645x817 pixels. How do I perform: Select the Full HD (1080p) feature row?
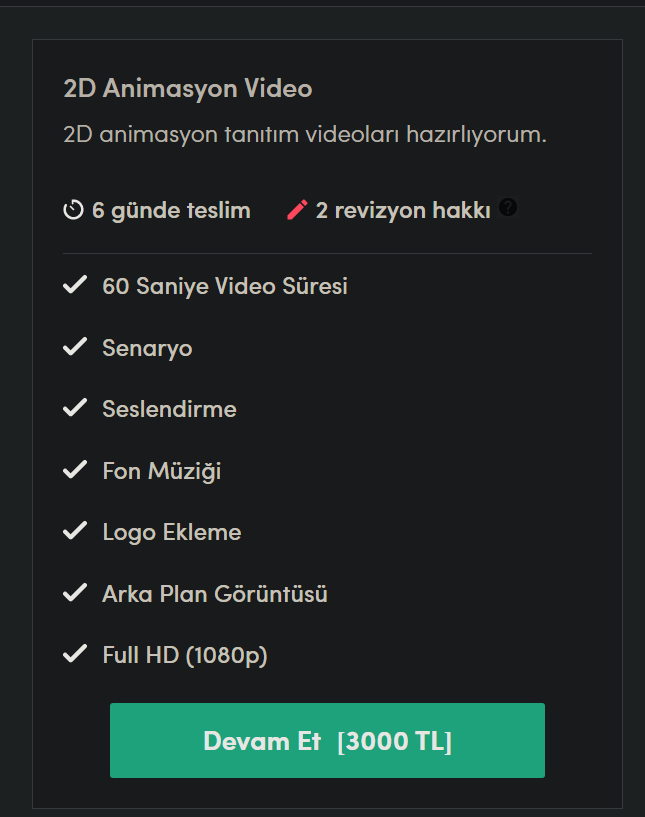pyautogui.click(x=185, y=655)
